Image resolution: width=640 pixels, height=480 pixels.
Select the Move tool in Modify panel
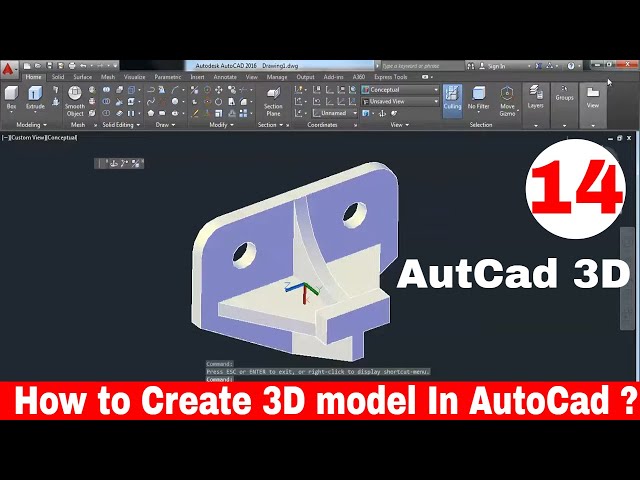(219, 90)
